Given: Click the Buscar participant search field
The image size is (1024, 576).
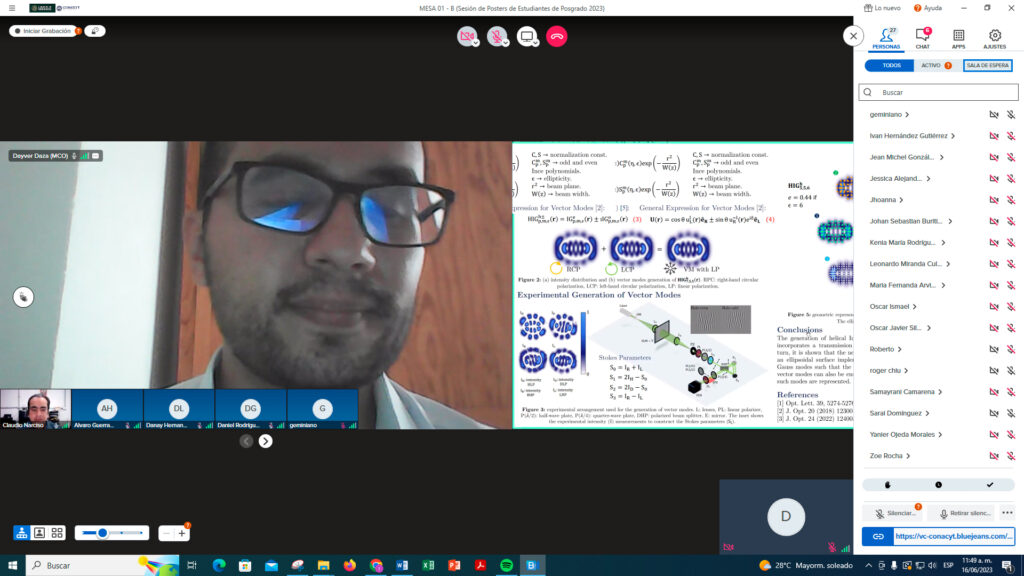Looking at the screenshot, I should [x=938, y=92].
